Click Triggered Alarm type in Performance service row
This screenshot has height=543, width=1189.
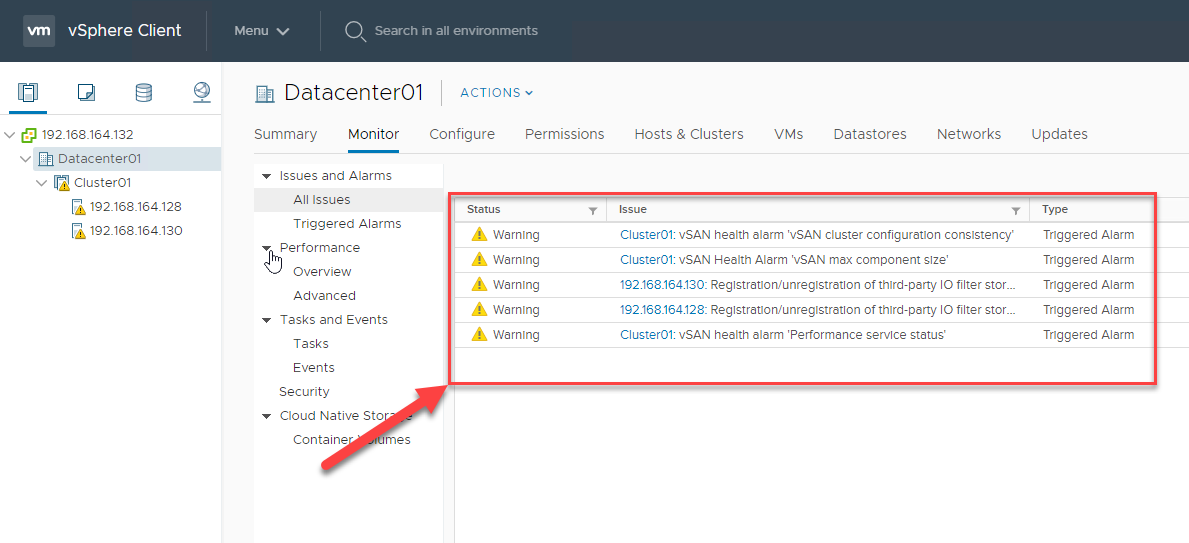click(1089, 335)
